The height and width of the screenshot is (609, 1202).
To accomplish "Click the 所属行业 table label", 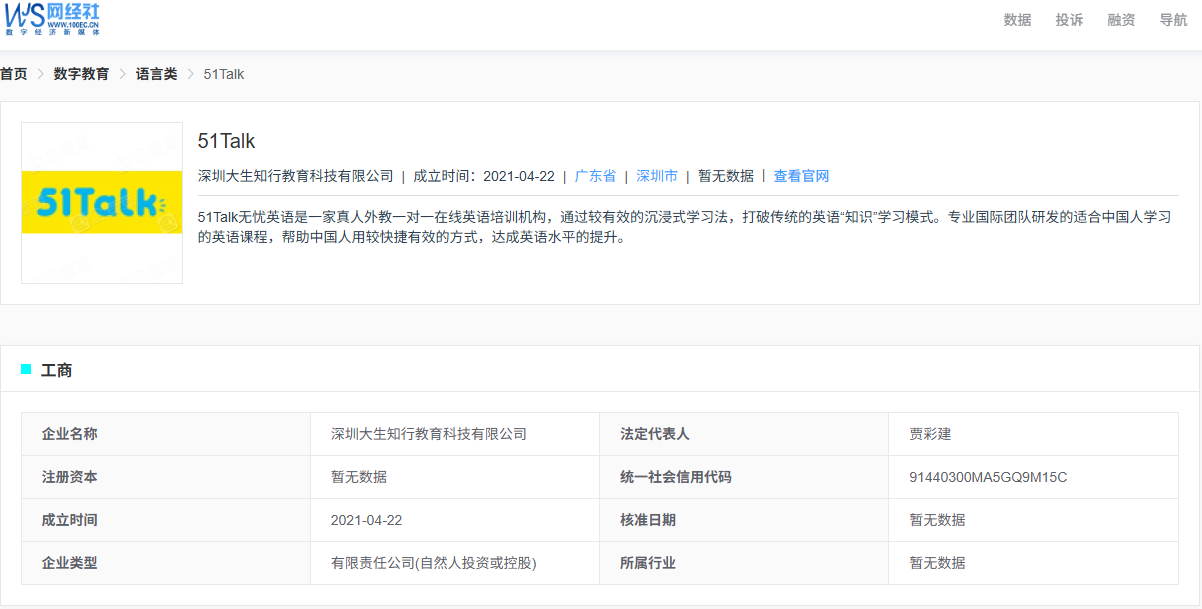I will [648, 563].
